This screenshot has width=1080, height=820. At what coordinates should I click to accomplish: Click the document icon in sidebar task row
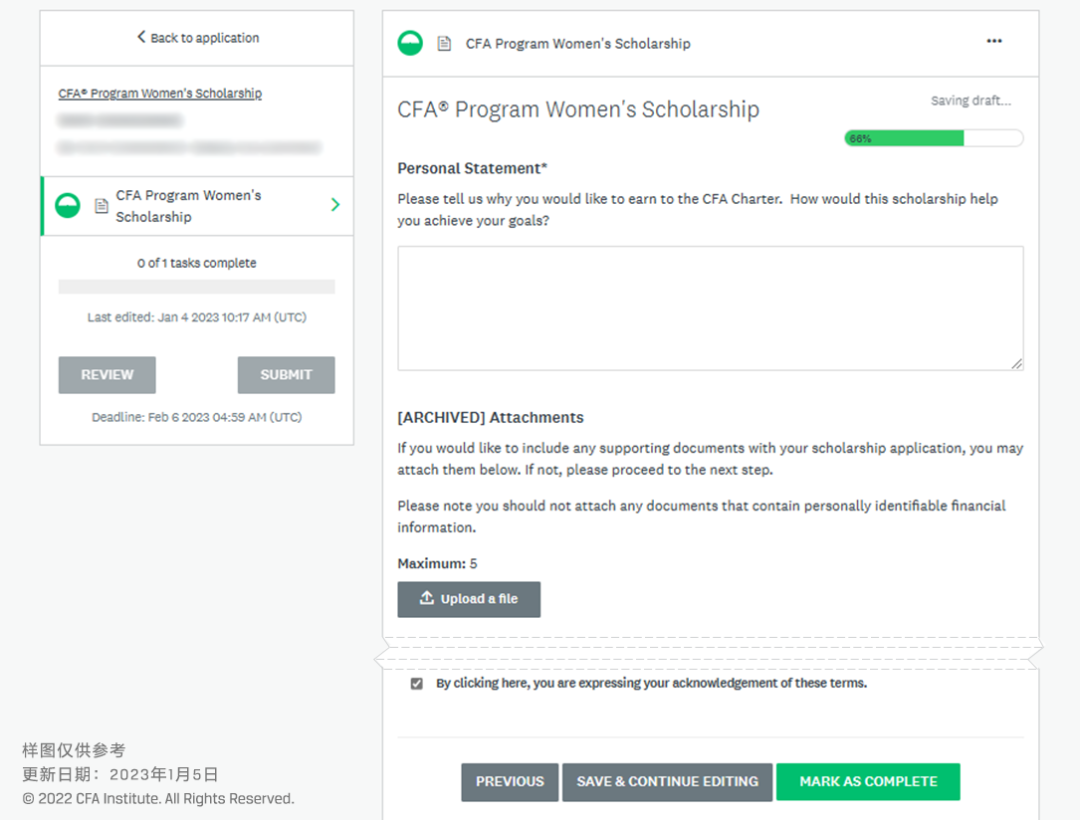coord(101,206)
